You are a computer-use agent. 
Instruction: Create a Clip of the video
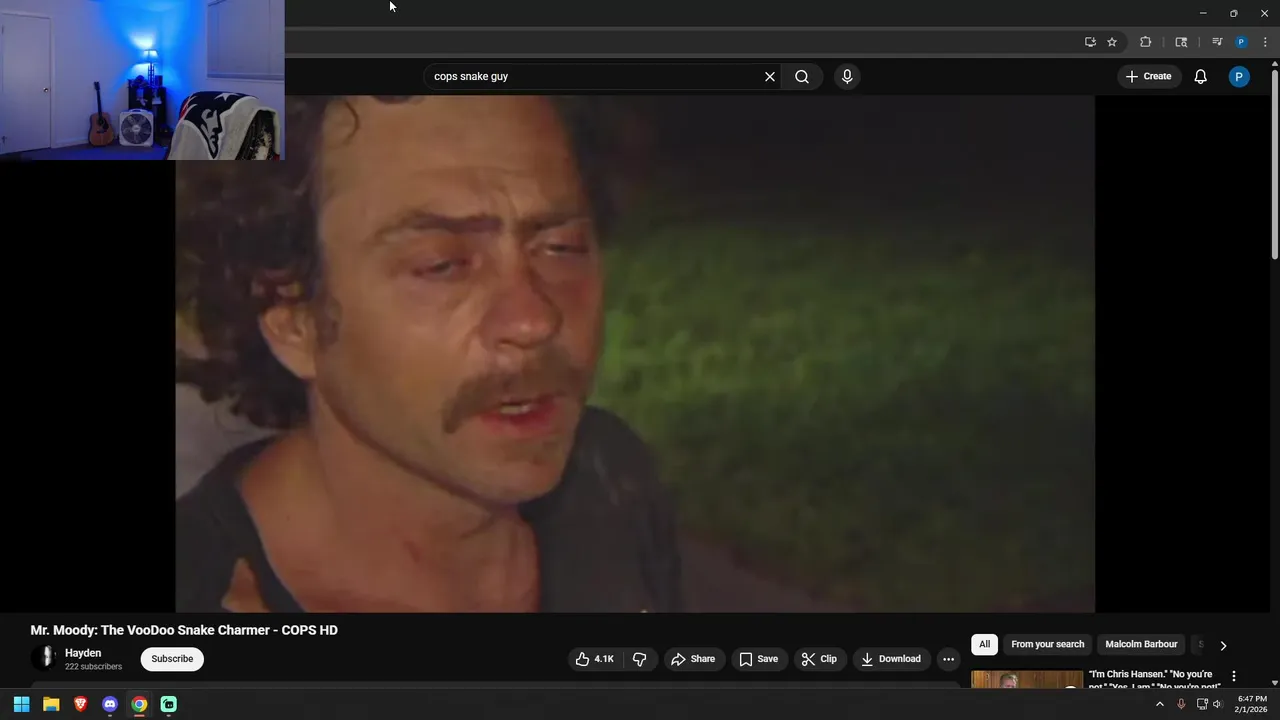(819, 659)
